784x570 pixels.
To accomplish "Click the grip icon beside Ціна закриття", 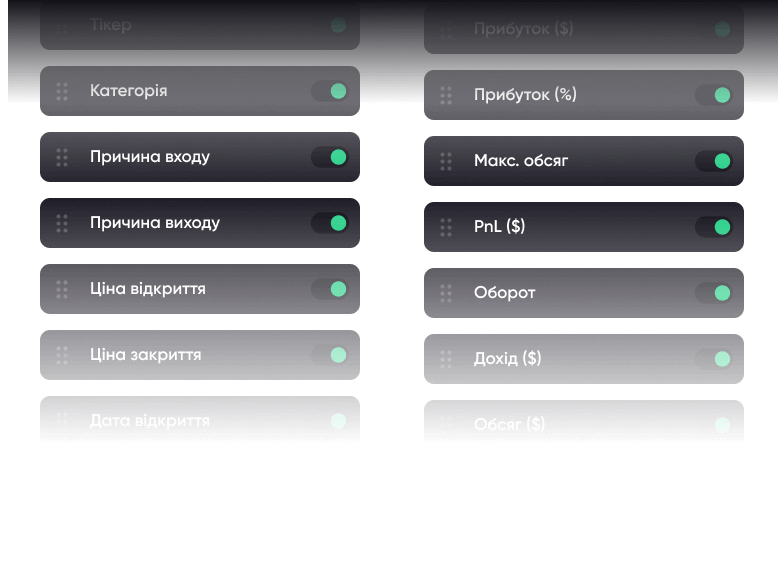I will click(x=62, y=355).
